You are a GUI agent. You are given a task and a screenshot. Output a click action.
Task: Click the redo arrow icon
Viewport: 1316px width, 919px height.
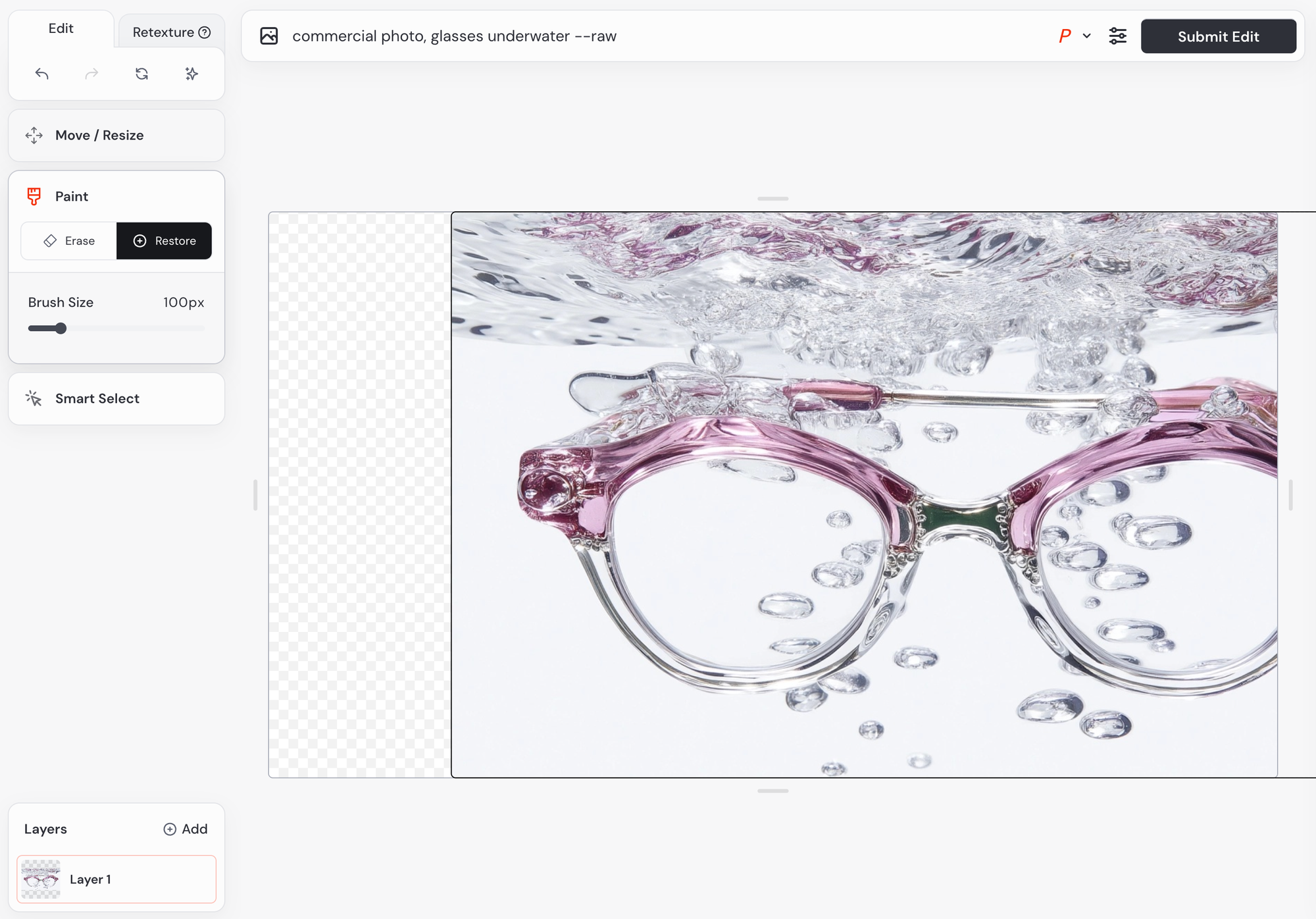[x=91, y=74]
